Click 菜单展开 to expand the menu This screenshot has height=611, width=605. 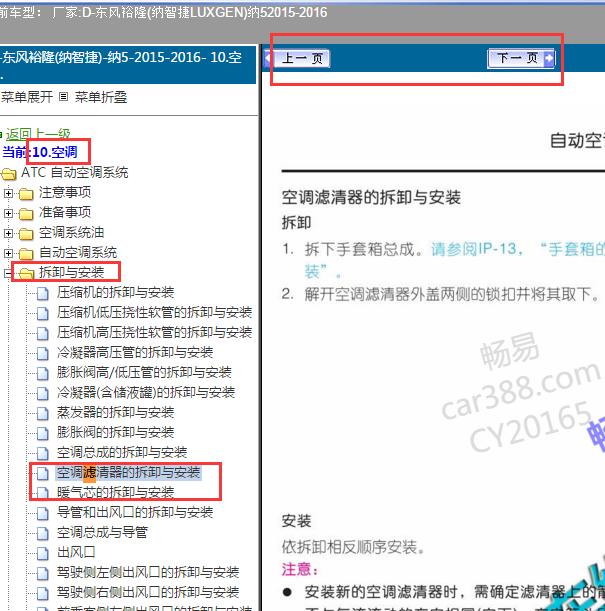click(26, 97)
